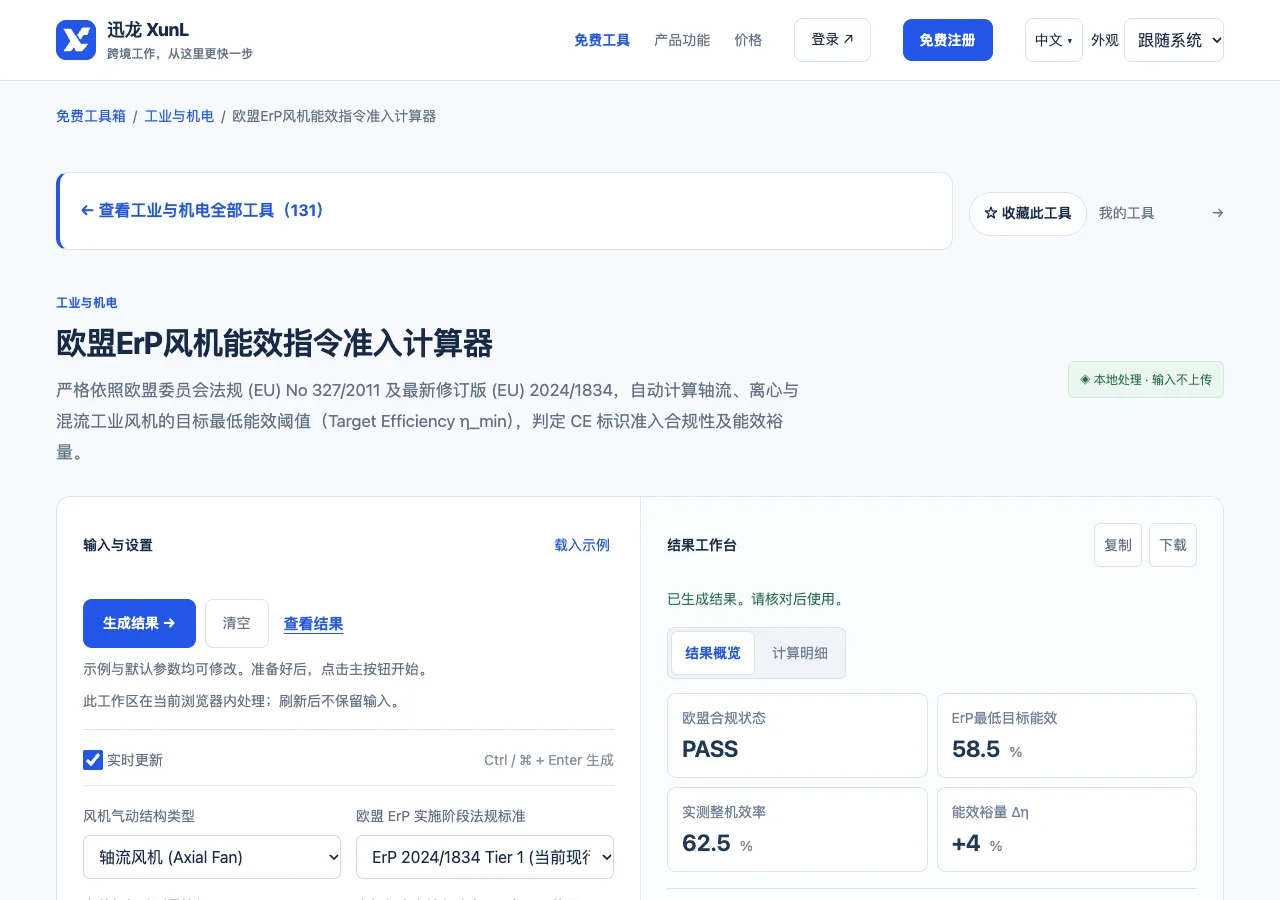This screenshot has height=900, width=1280.
Task: Toggle the 实时更新 checkbox
Action: tap(93, 760)
